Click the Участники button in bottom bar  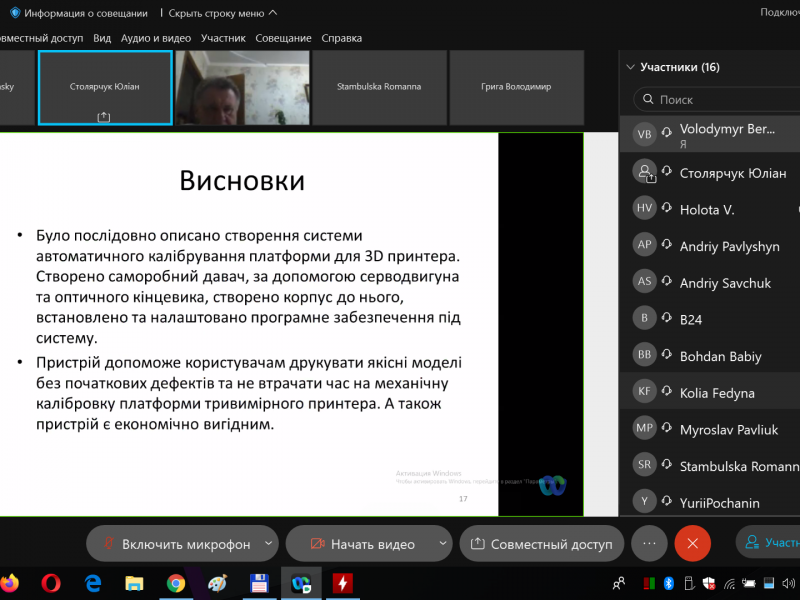pos(770,543)
